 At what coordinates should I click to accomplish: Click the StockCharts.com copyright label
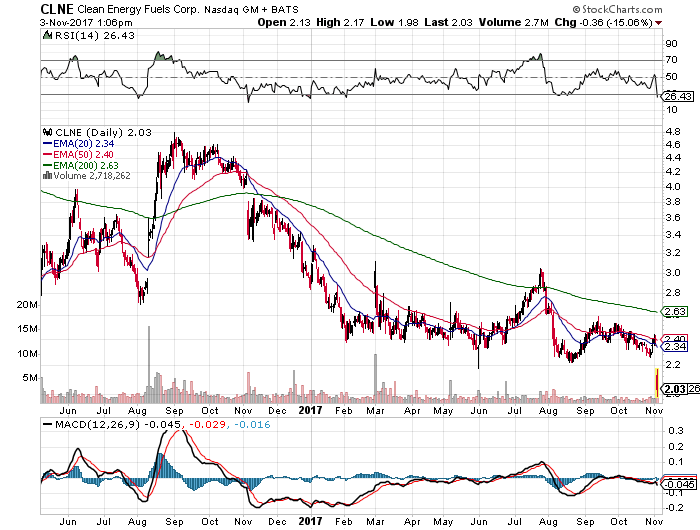click(617, 9)
